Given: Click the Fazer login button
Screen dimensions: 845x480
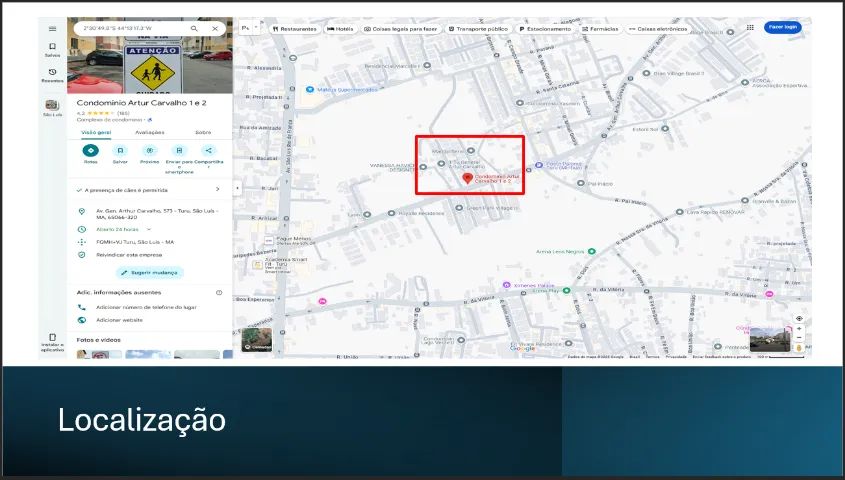Looking at the screenshot, I should point(782,28).
